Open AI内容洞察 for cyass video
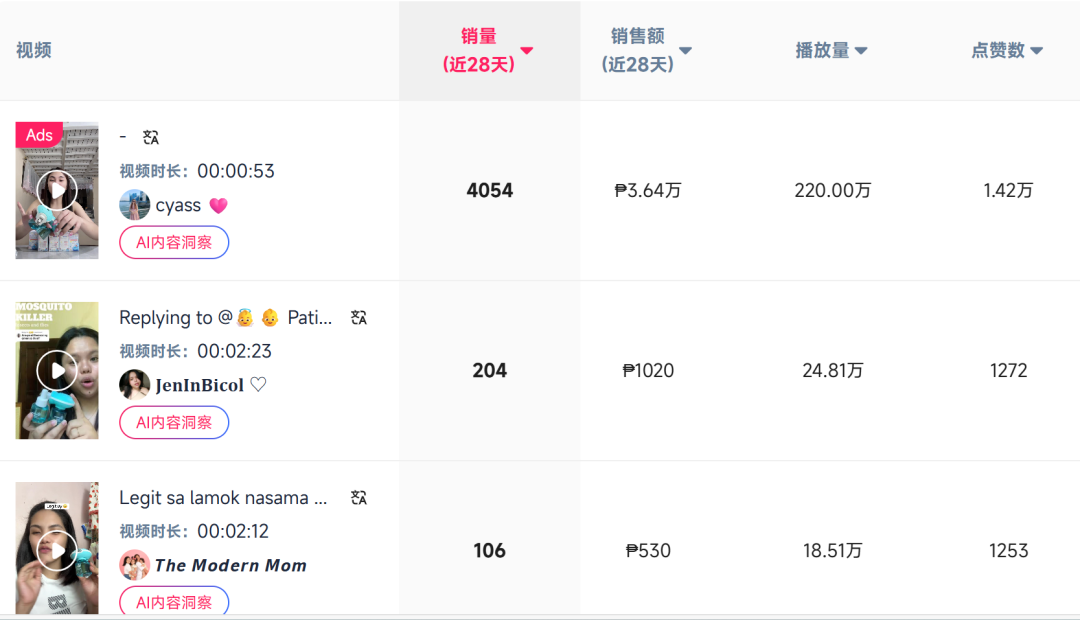 pos(174,243)
